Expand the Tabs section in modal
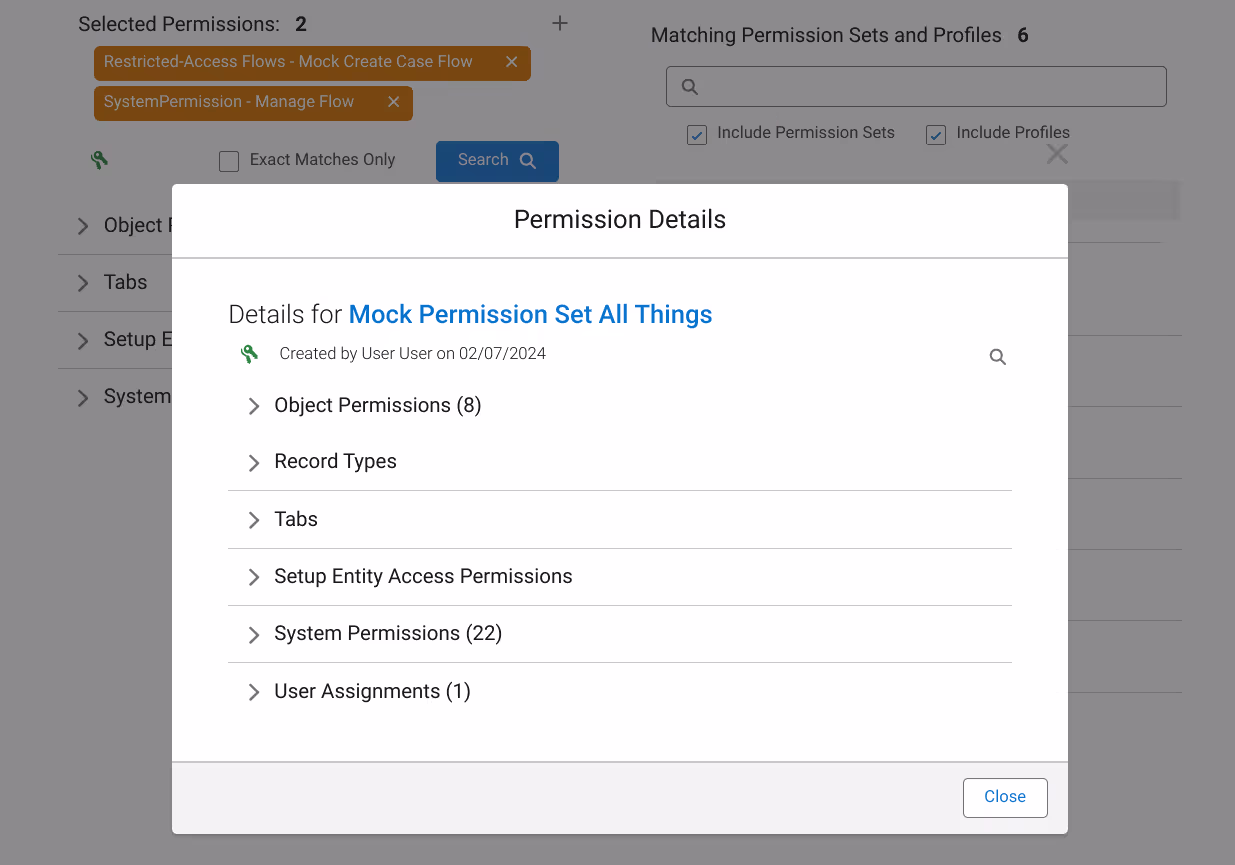 [x=620, y=520]
